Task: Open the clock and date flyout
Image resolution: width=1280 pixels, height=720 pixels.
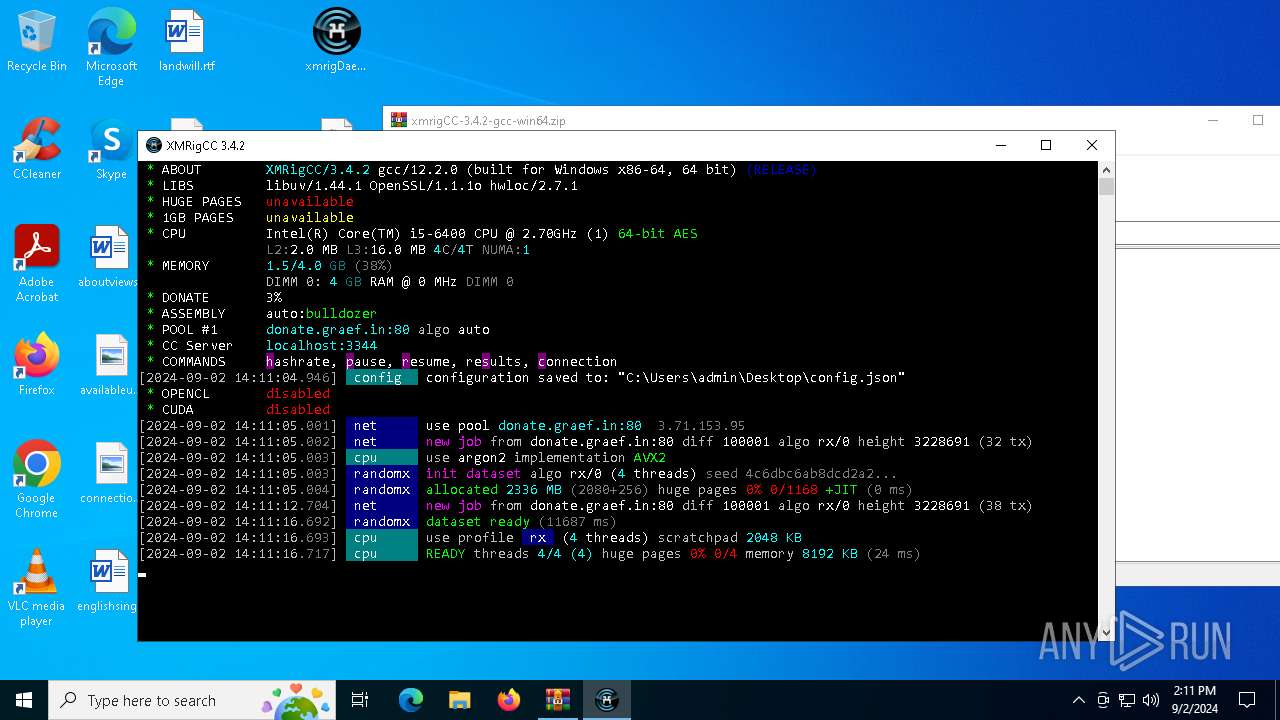Action: [x=1195, y=700]
